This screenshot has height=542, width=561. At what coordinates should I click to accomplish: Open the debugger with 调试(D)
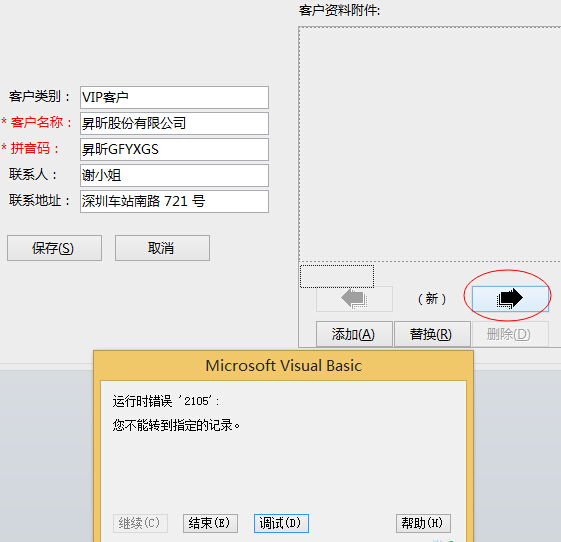tap(281, 523)
